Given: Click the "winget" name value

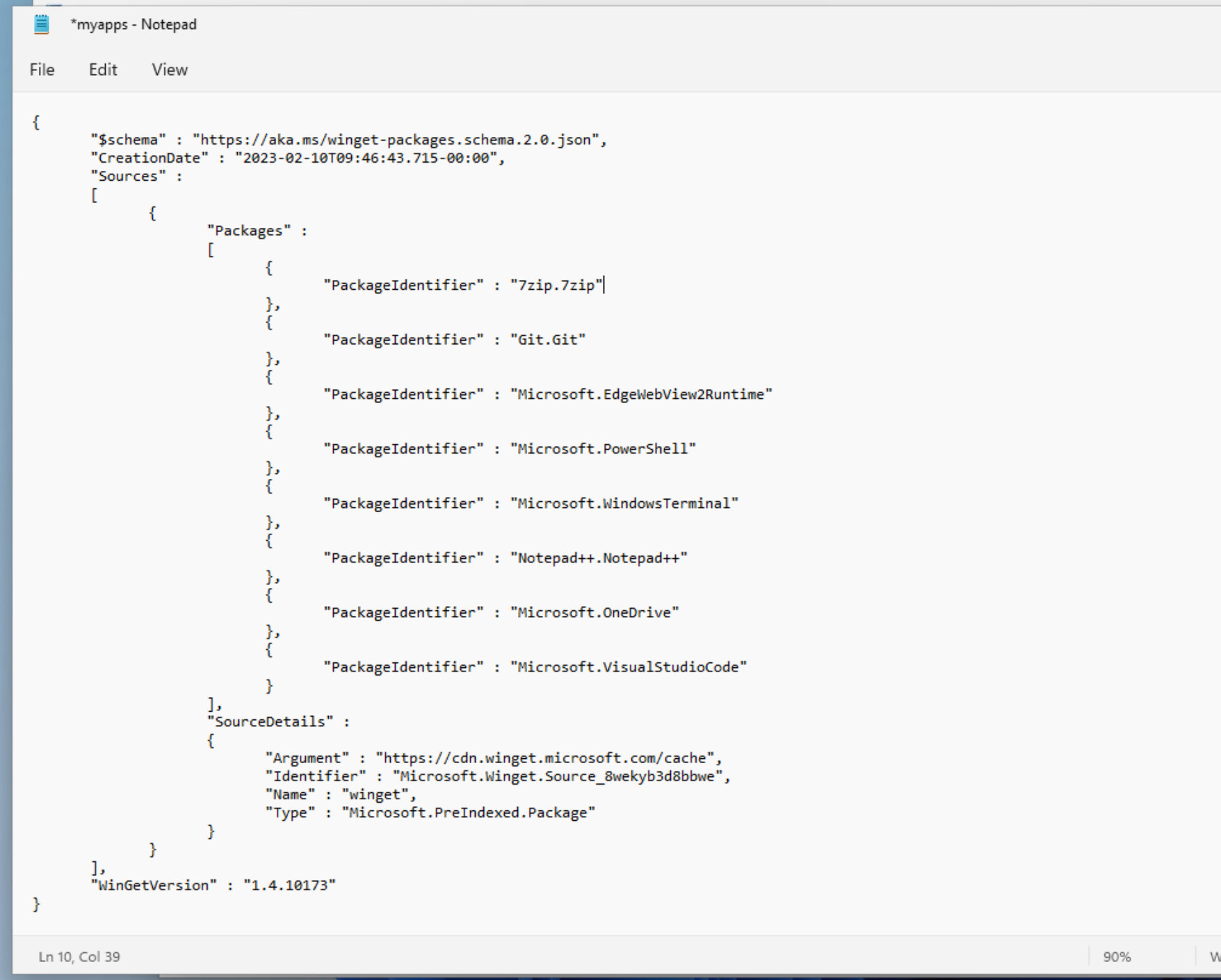Looking at the screenshot, I should coord(375,794).
